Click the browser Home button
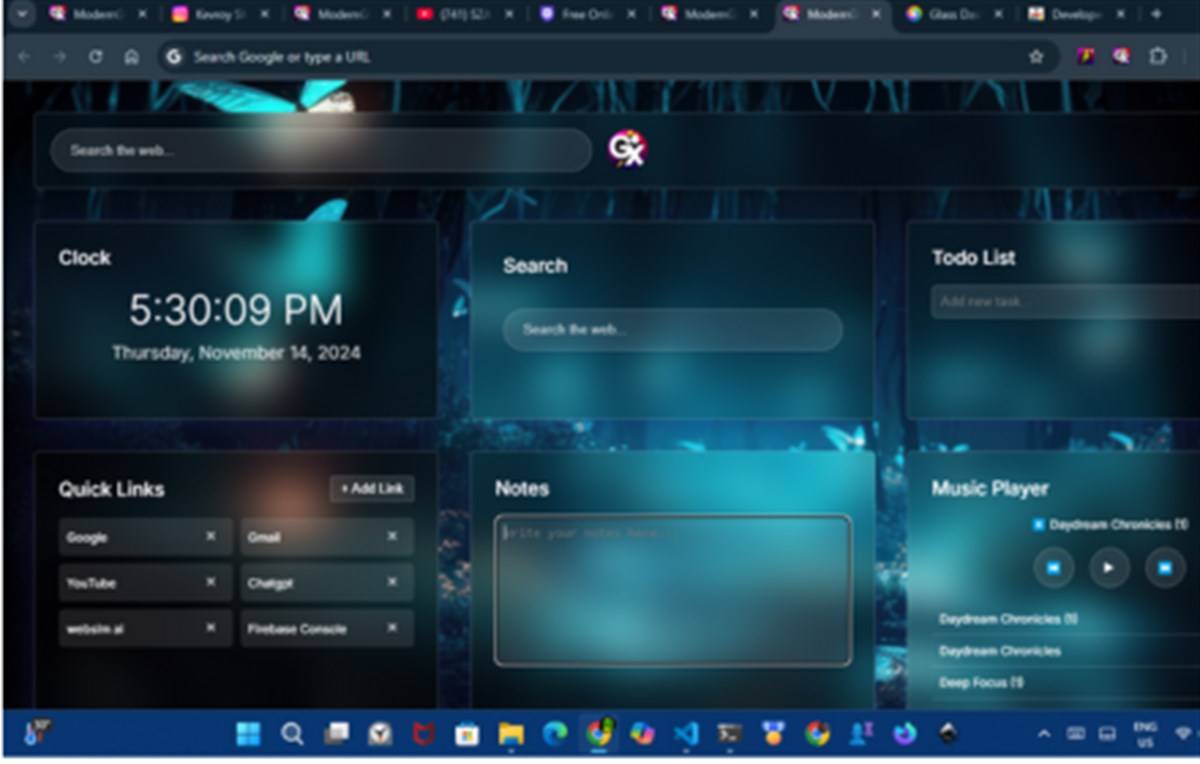 (131, 57)
